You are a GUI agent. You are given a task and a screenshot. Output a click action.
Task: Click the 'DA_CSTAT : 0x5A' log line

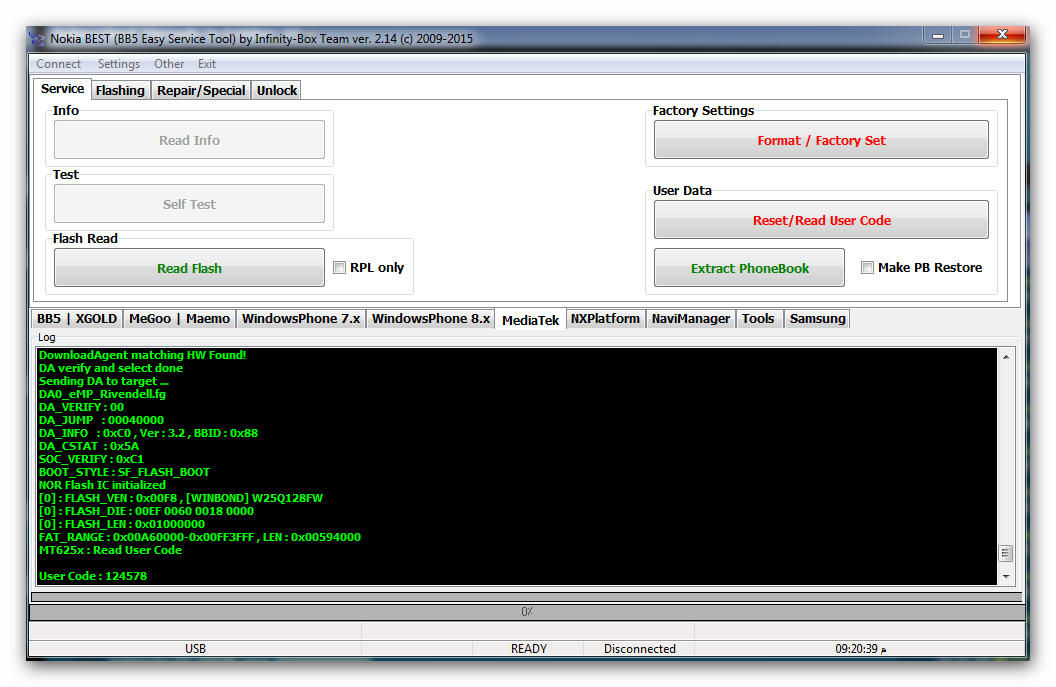coord(90,446)
